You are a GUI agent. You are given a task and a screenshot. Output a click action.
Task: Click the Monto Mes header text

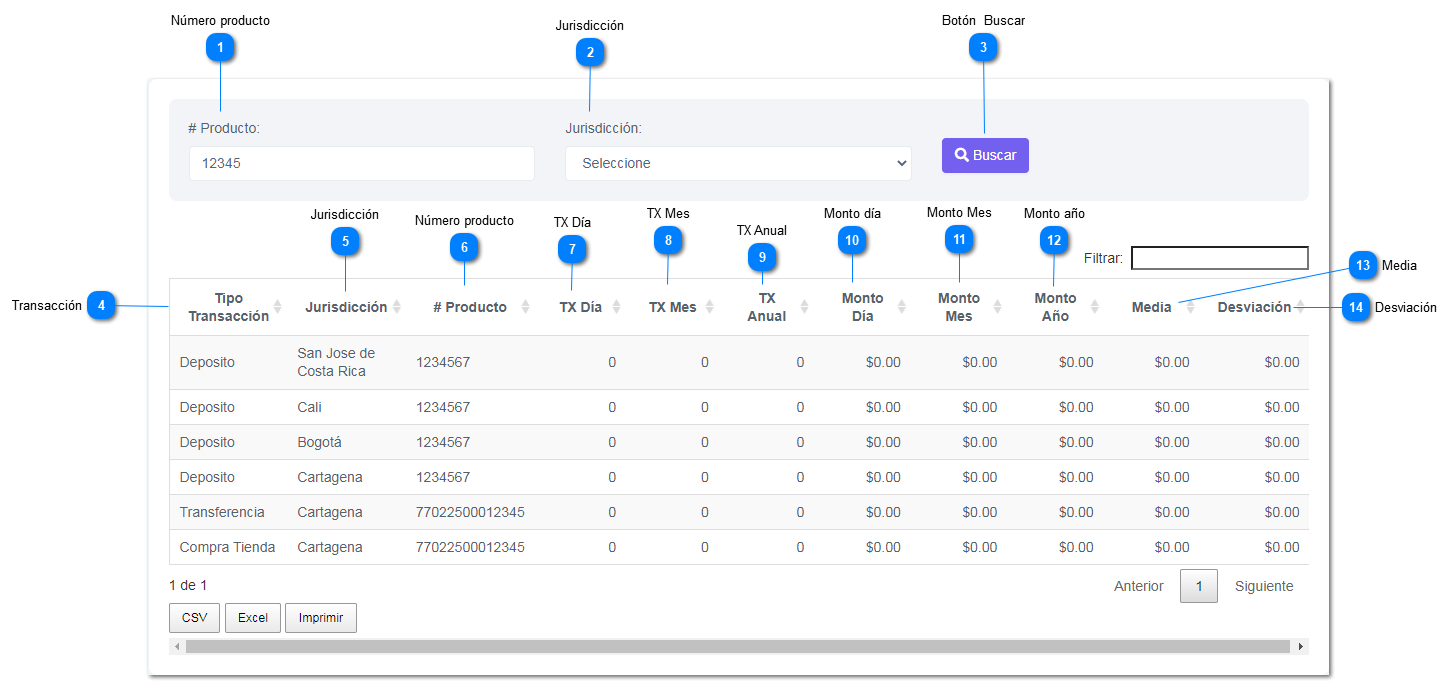point(958,307)
